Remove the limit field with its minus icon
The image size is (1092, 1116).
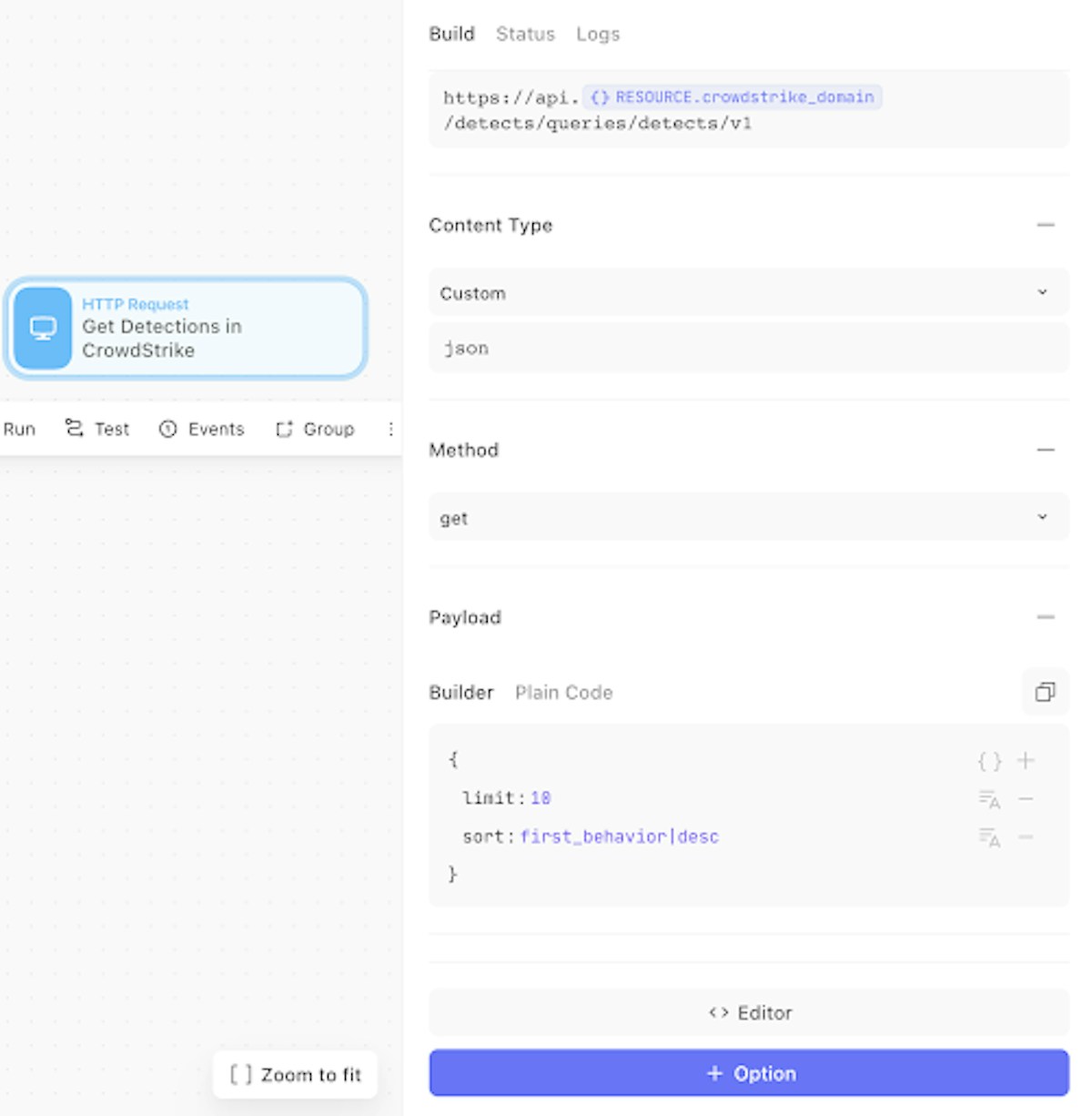[x=1026, y=799]
